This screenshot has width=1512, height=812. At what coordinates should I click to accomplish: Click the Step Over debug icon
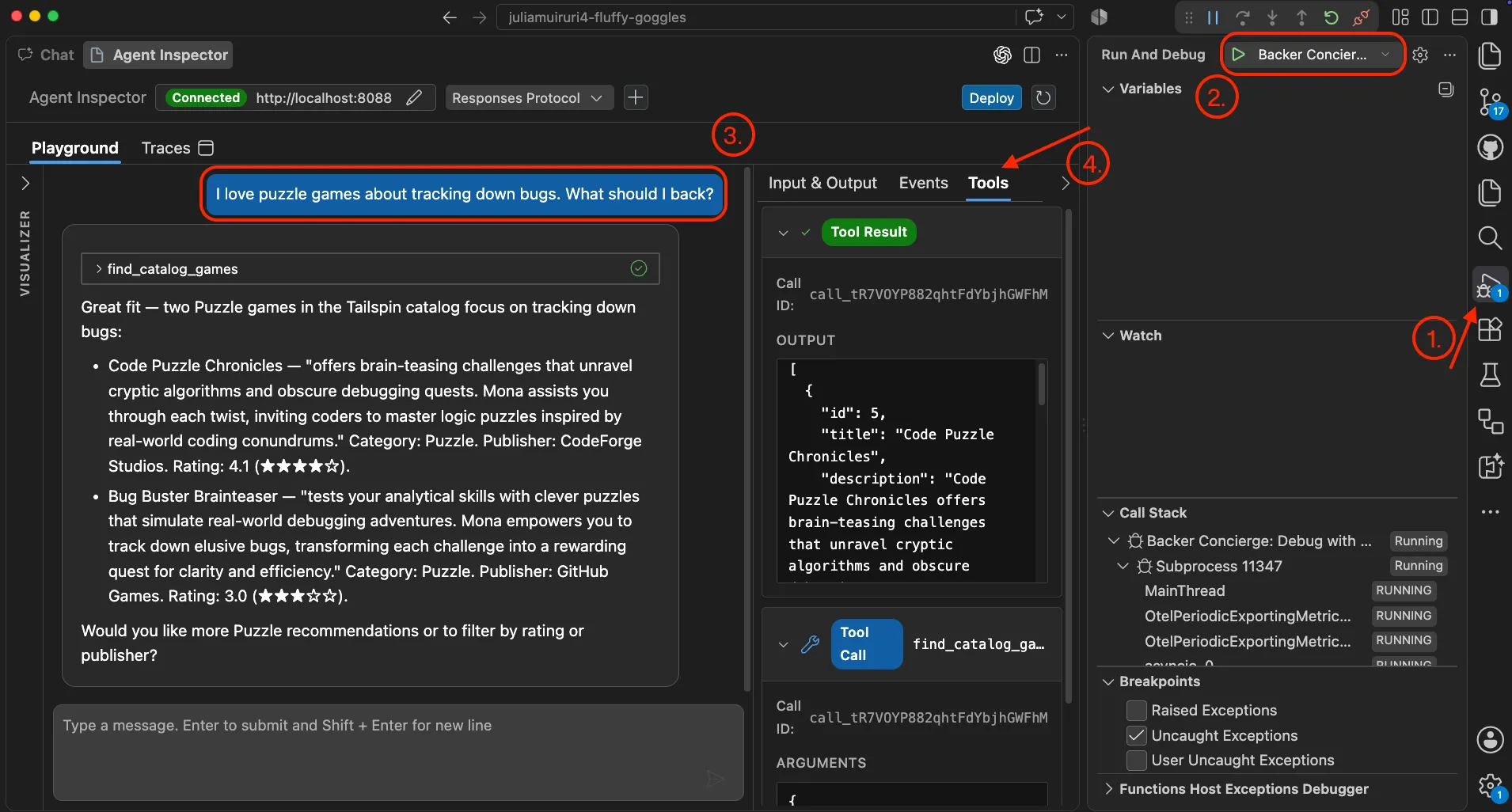pos(1243,17)
